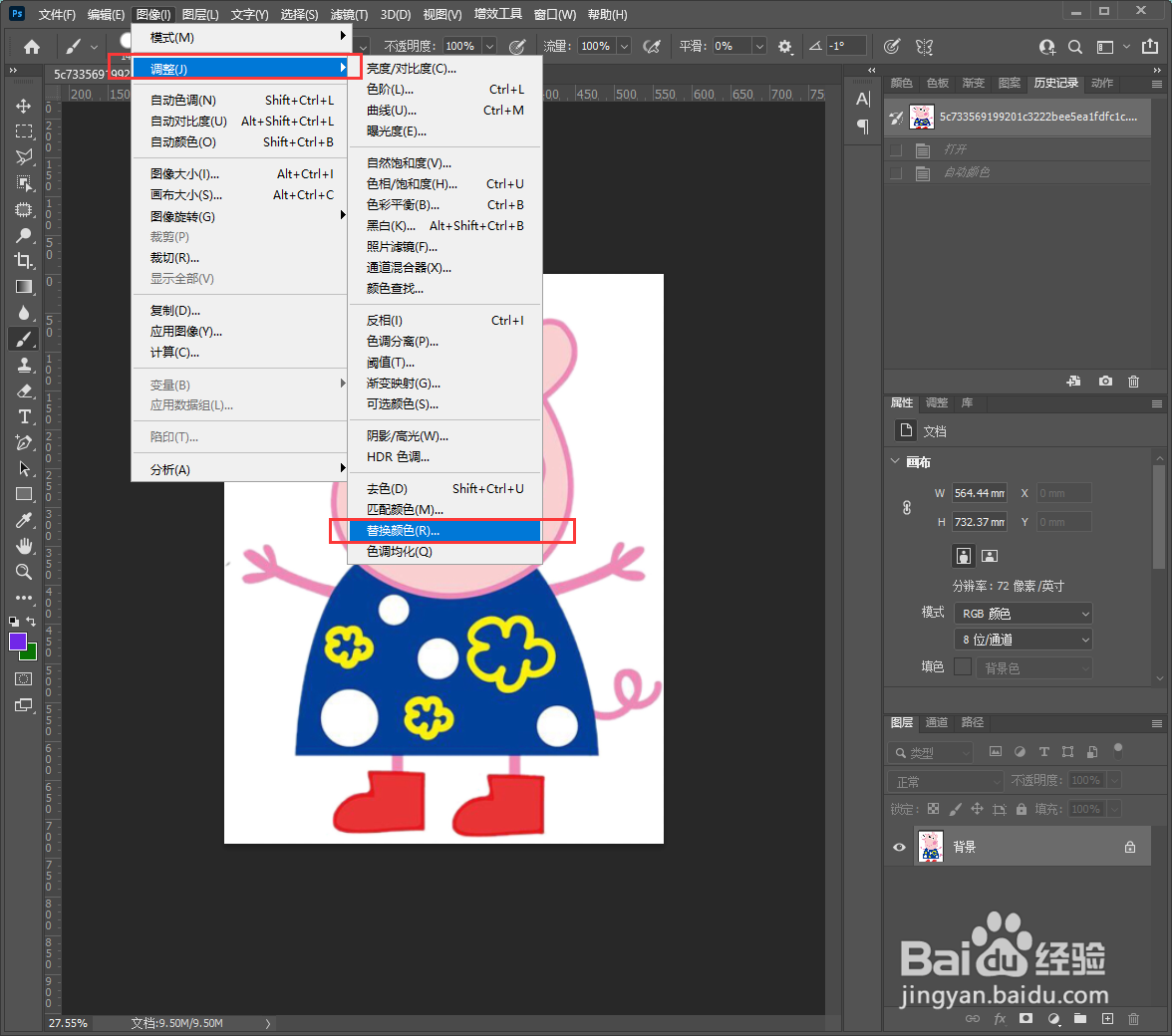1172x1036 pixels.
Task: Toggle symmetry paint butterfly icon
Action: click(925, 46)
